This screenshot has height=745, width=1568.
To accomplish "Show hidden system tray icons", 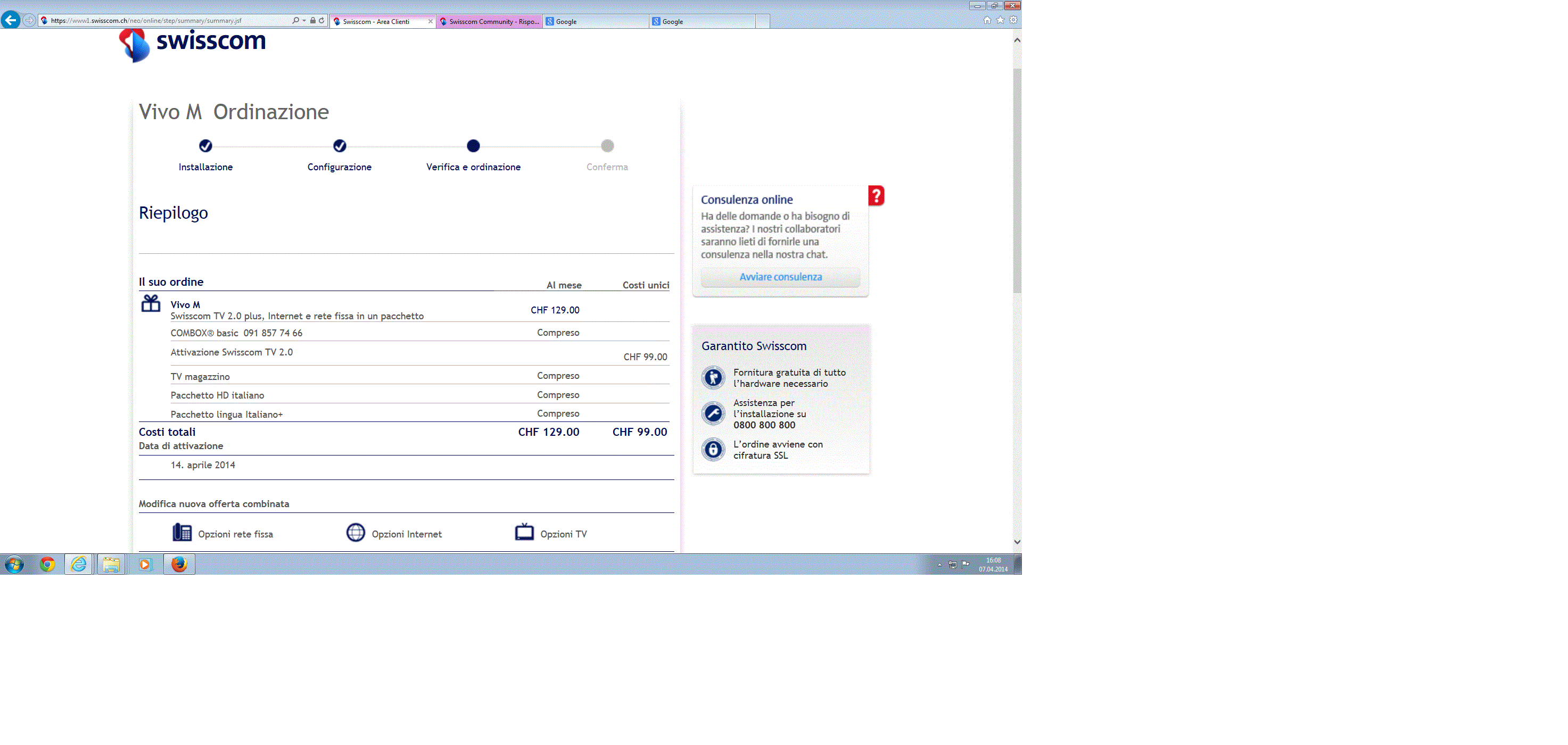I will 939,565.
